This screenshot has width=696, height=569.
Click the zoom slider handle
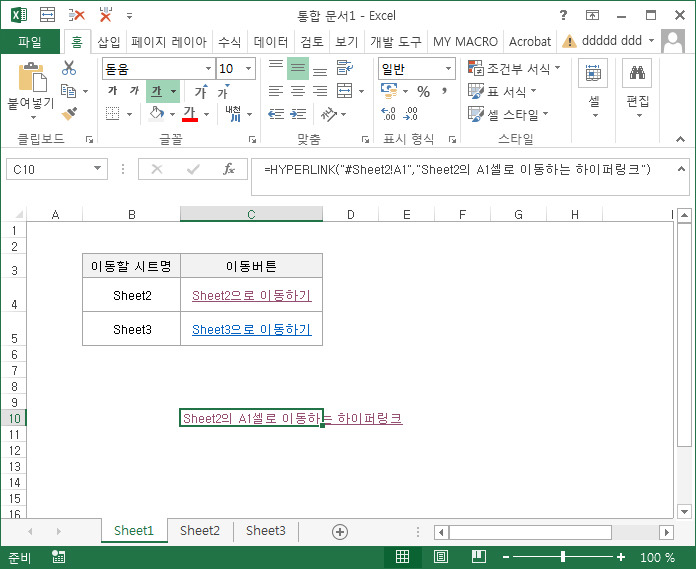pyautogui.click(x=562, y=557)
